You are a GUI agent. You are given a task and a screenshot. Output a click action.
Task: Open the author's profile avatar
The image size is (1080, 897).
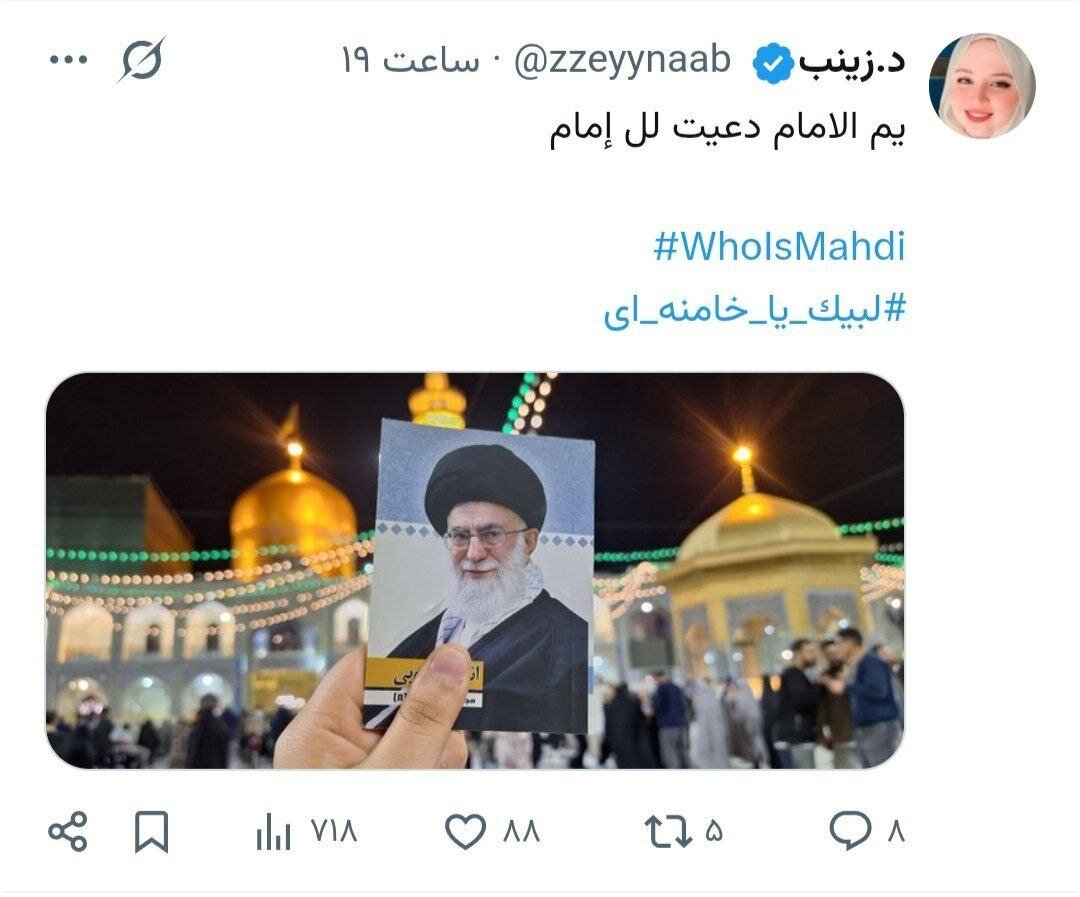[x=982, y=86]
